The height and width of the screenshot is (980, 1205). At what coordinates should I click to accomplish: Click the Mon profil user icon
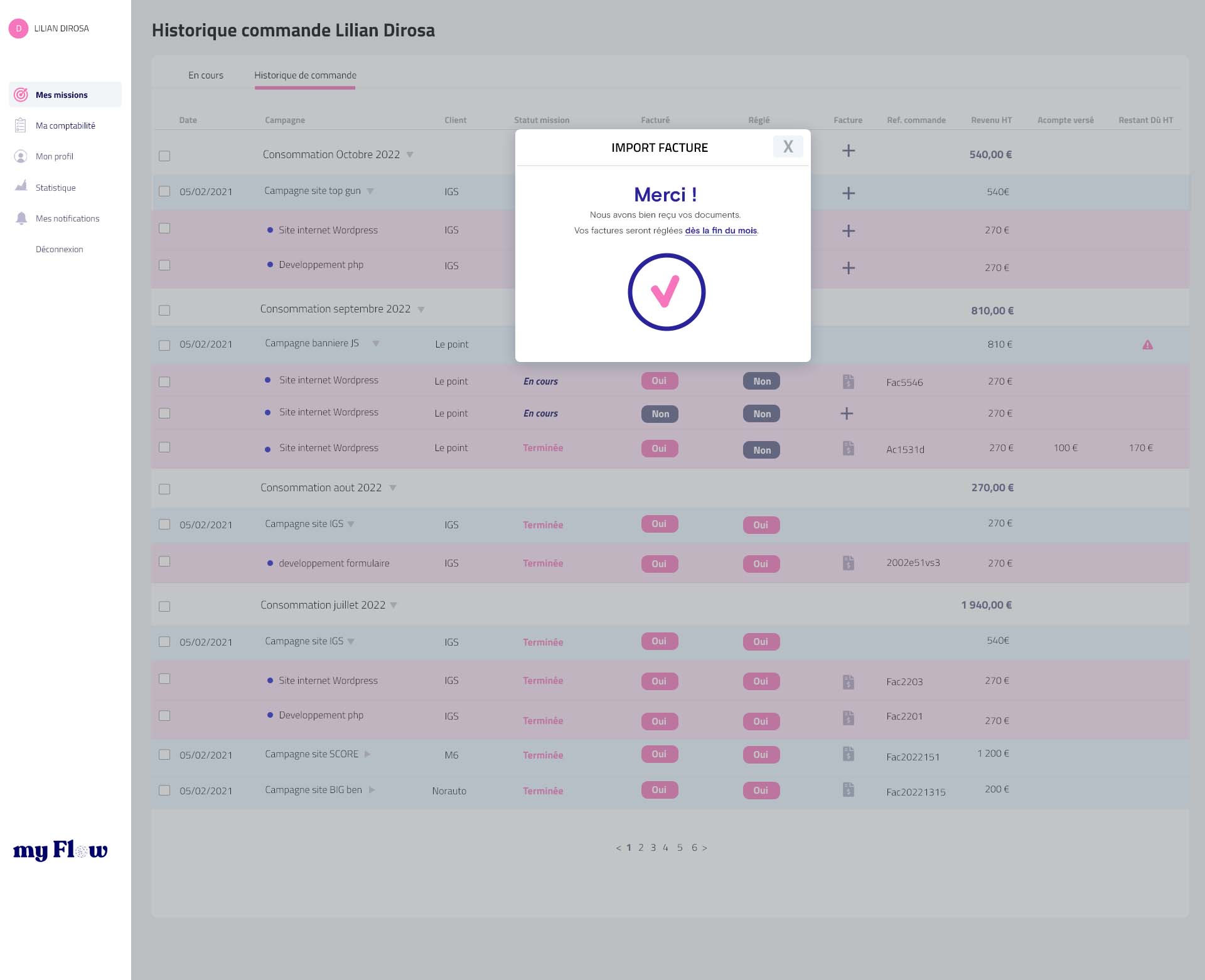click(x=21, y=156)
